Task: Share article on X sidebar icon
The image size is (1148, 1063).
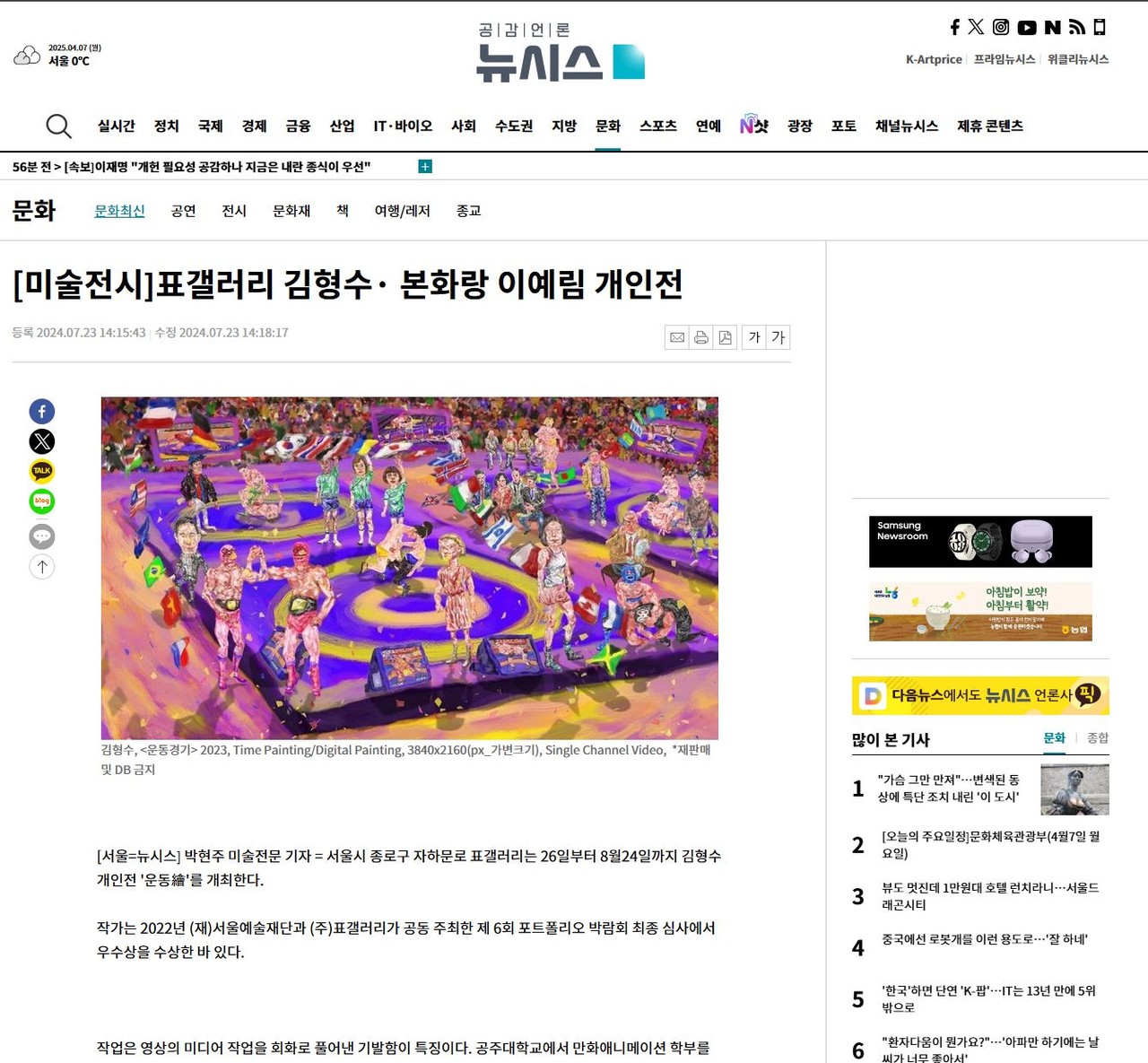Action: coord(42,441)
